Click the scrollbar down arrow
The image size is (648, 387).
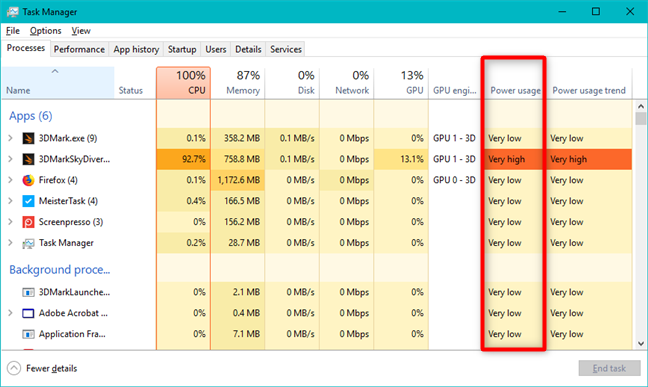(x=641, y=344)
